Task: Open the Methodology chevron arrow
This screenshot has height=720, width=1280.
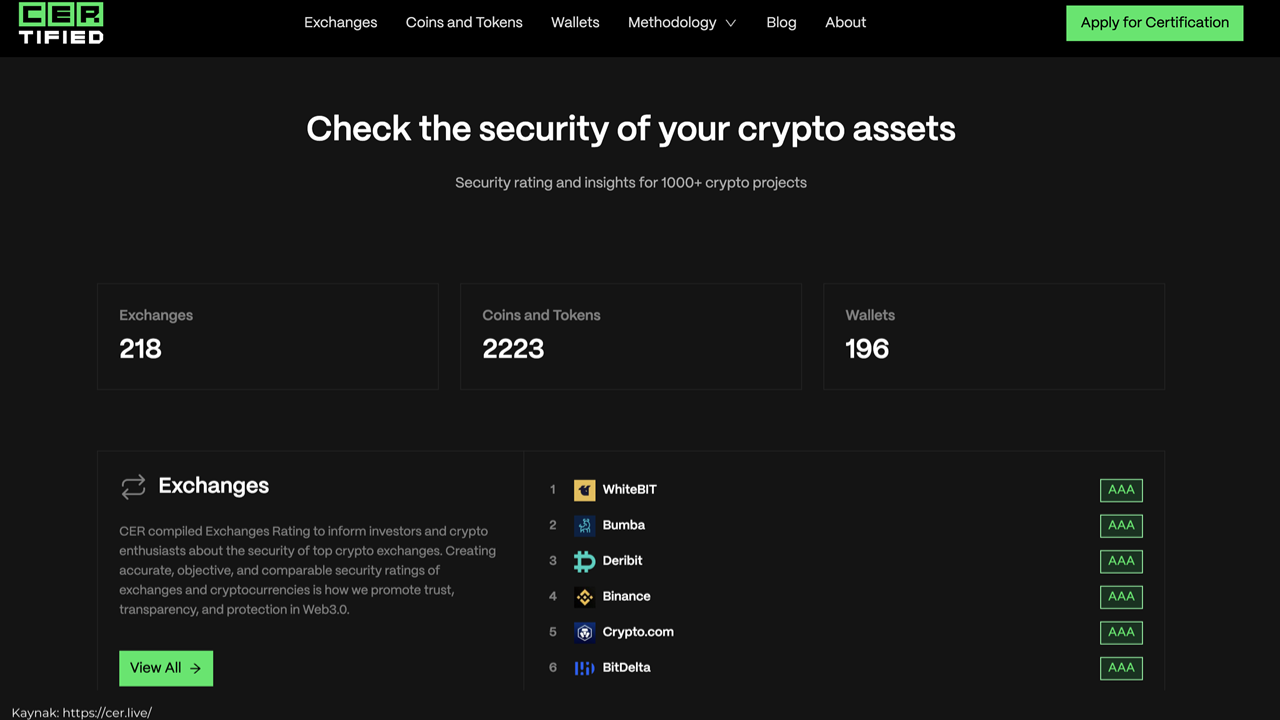Action: pyautogui.click(x=730, y=22)
